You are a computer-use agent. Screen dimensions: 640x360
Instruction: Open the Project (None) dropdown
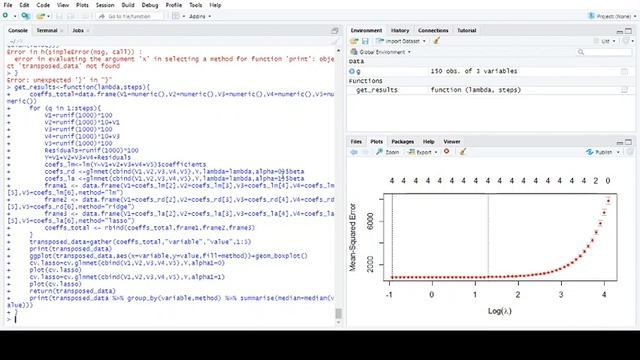coord(612,16)
